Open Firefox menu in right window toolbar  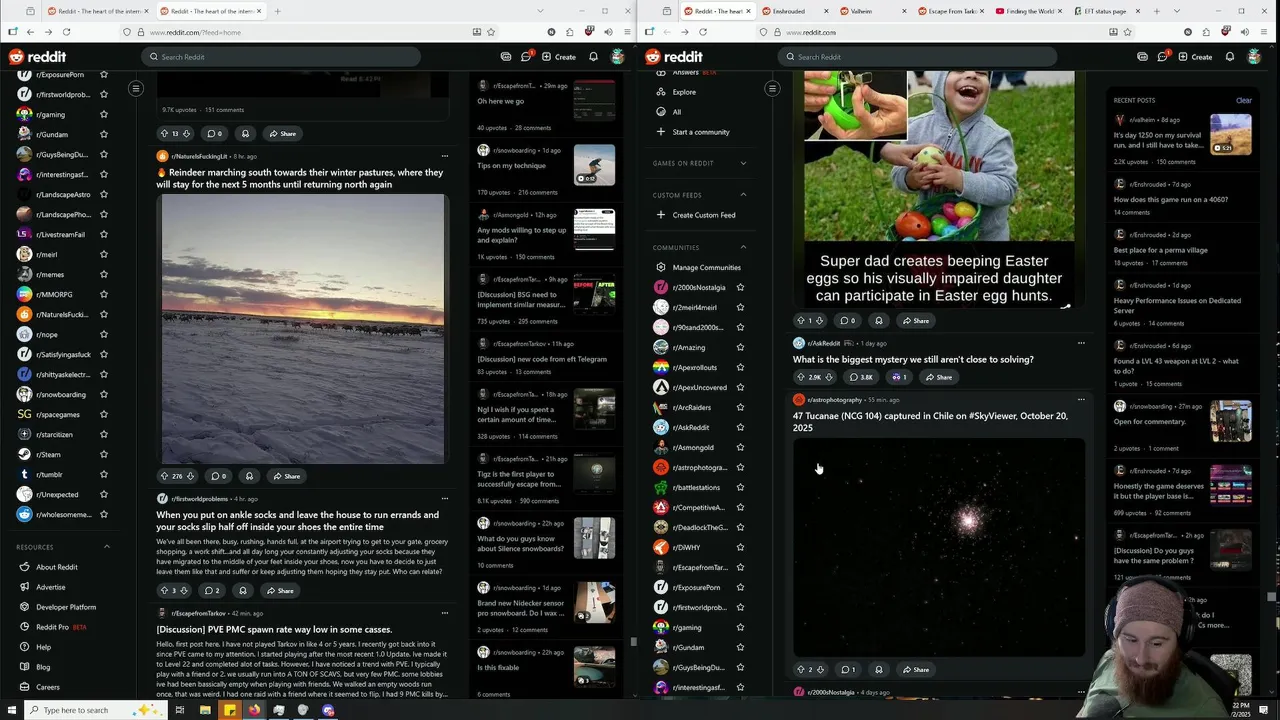pos(1266,32)
